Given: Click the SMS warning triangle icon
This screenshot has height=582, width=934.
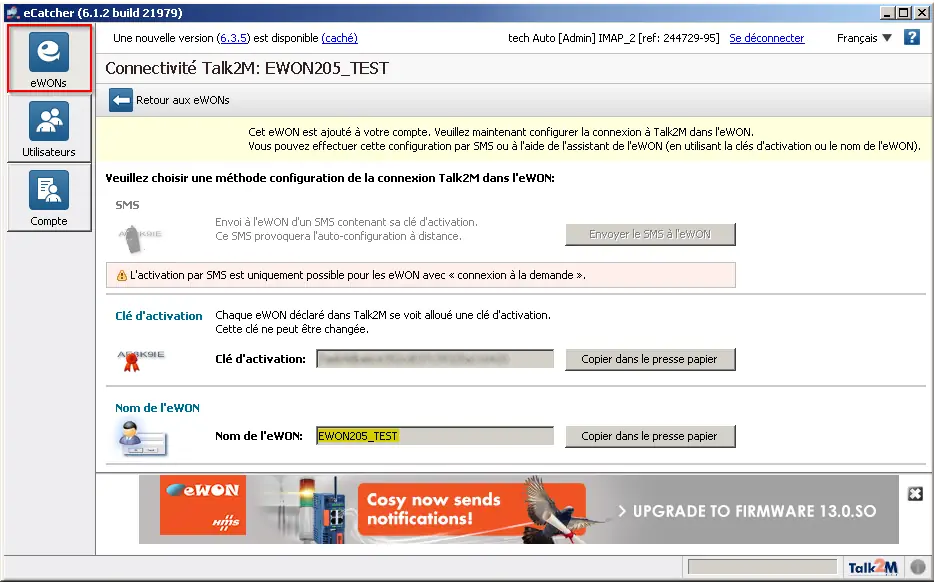Looking at the screenshot, I should click(x=122, y=275).
